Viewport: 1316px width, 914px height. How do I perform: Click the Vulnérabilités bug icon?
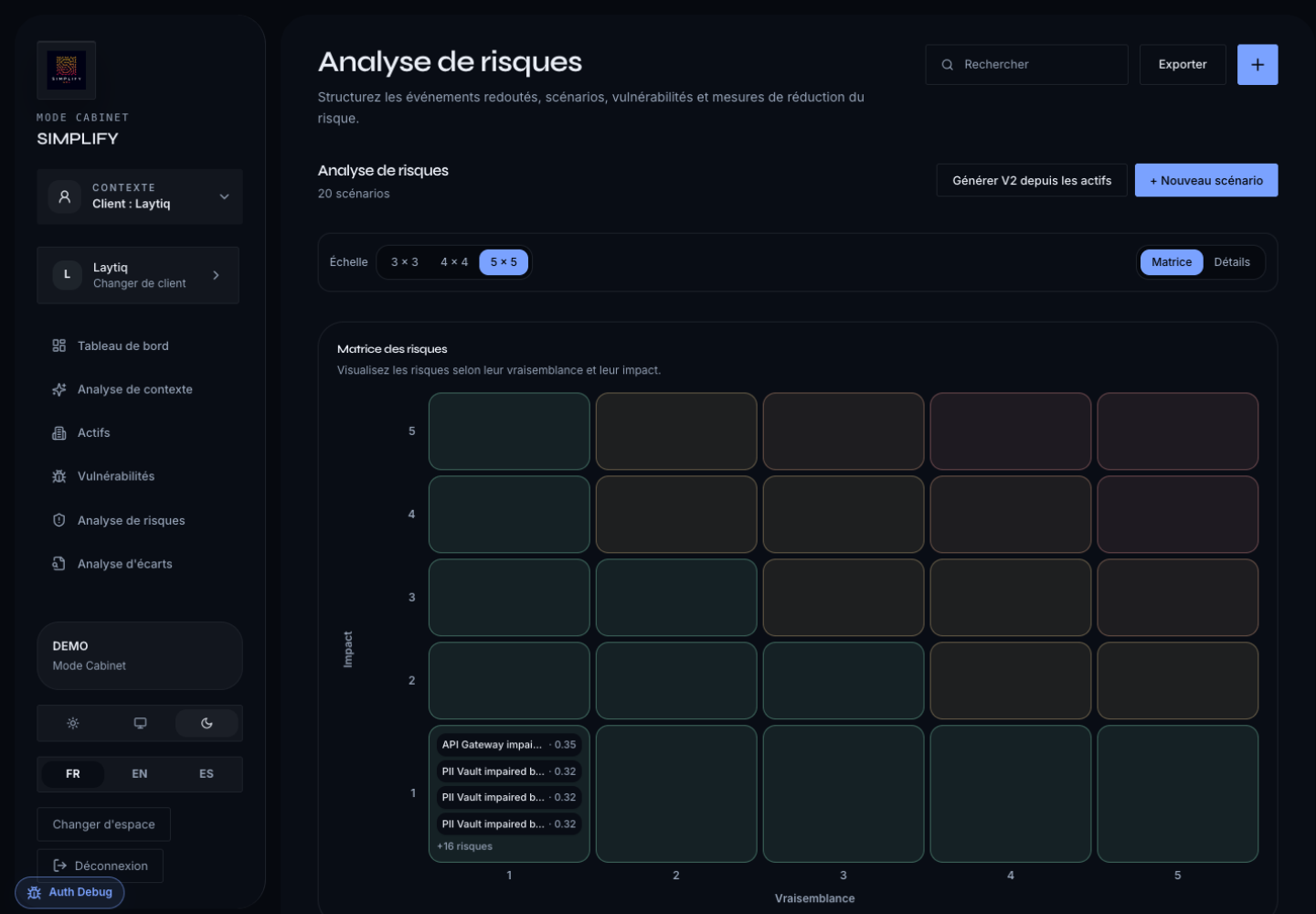(x=59, y=476)
